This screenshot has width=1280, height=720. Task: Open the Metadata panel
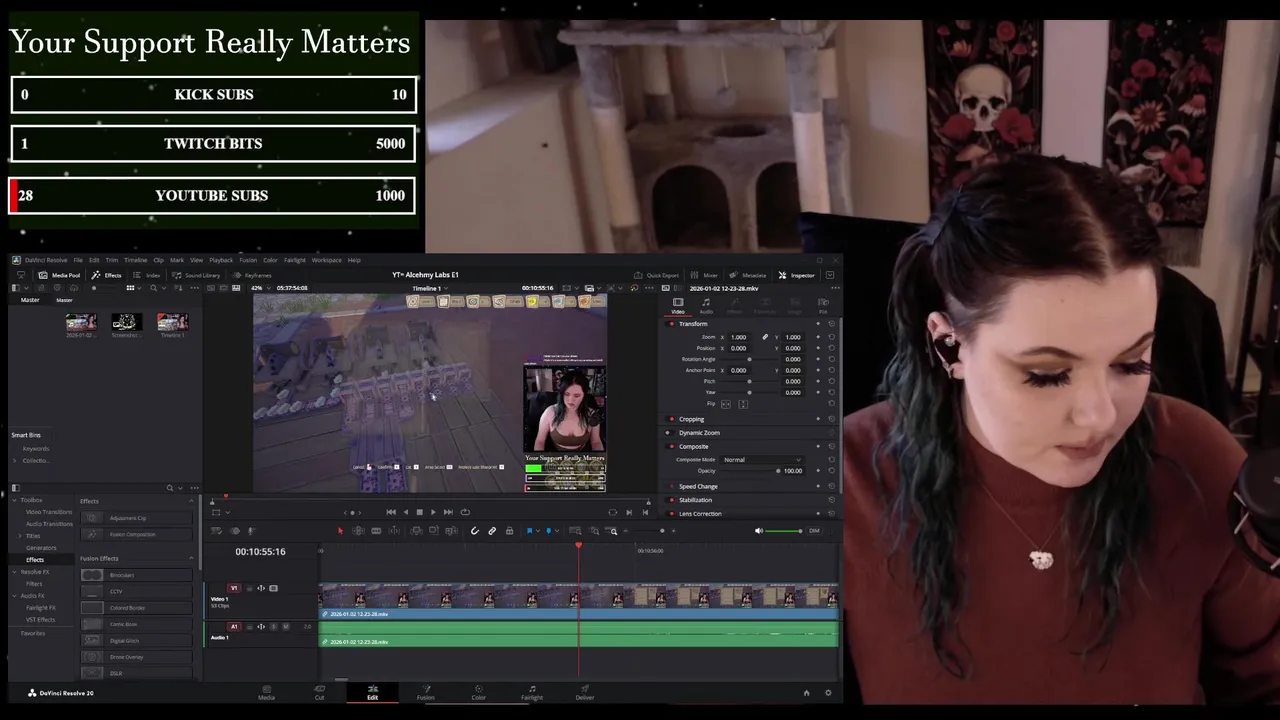pos(748,275)
